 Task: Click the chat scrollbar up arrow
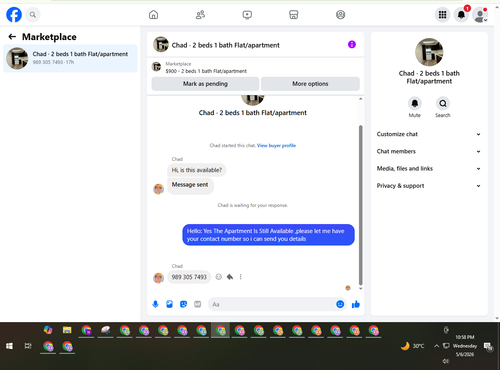(x=360, y=99)
